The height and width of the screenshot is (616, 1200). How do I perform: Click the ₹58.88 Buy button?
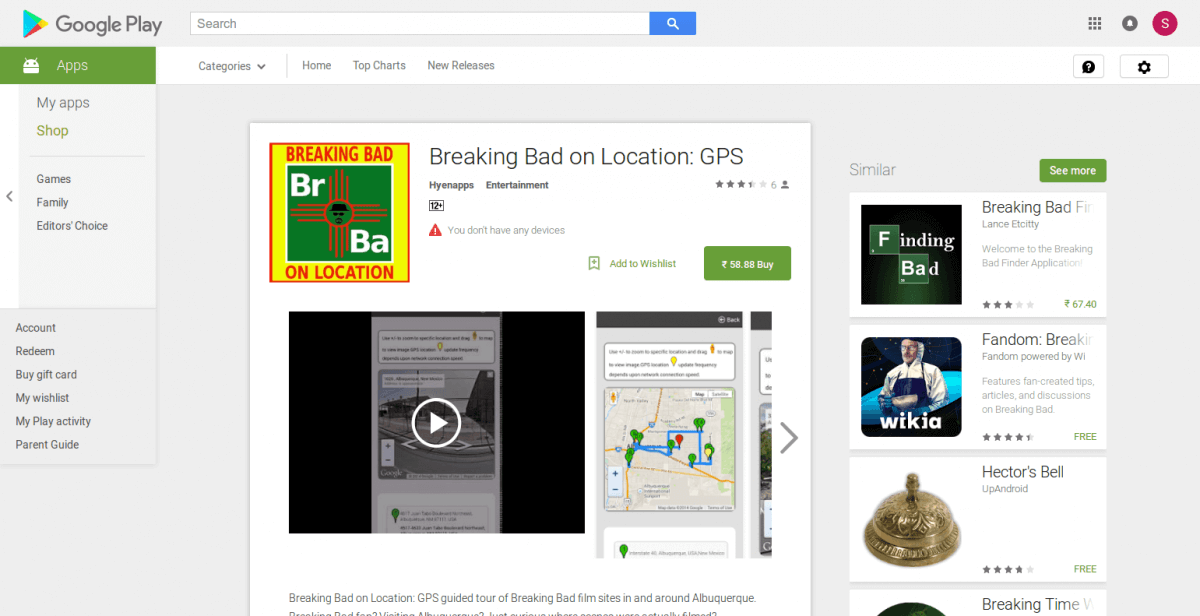click(747, 263)
